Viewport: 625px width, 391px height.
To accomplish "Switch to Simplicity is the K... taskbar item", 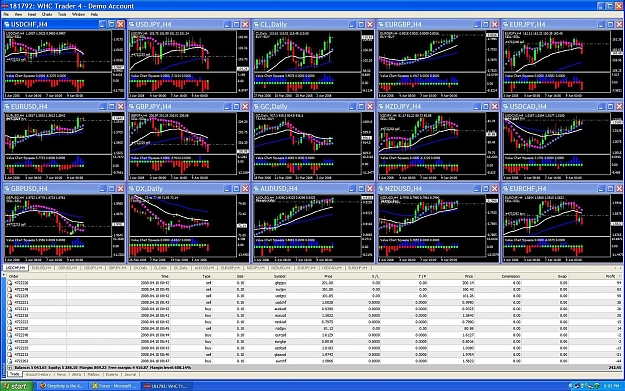I will (x=61, y=386).
